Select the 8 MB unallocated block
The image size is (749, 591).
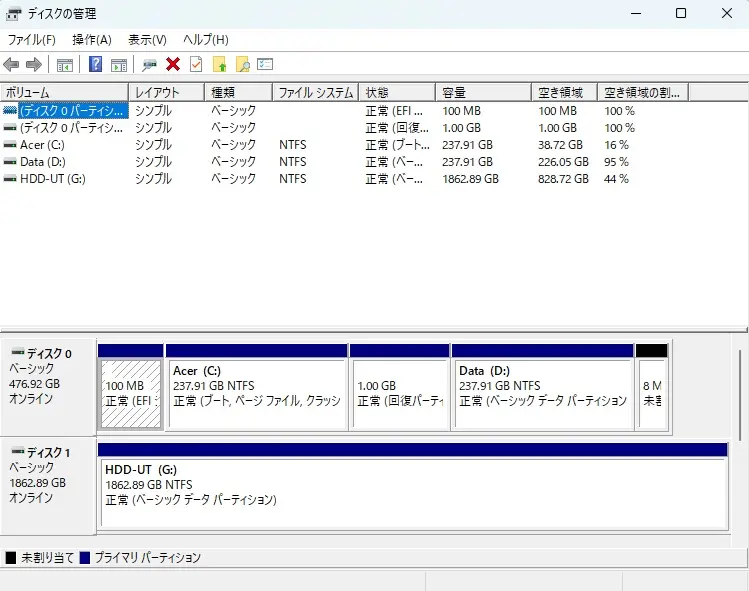[652, 387]
